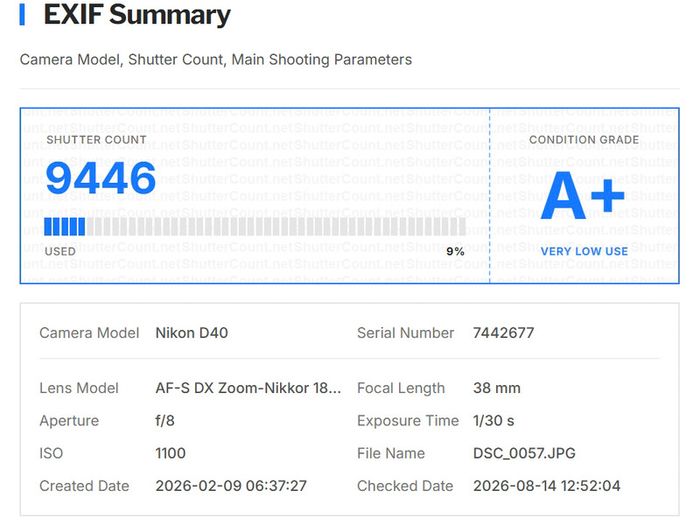Screen dimensions: 700x525
Task: Select created date 2026-02-09 06:37:27
Action: coord(231,486)
